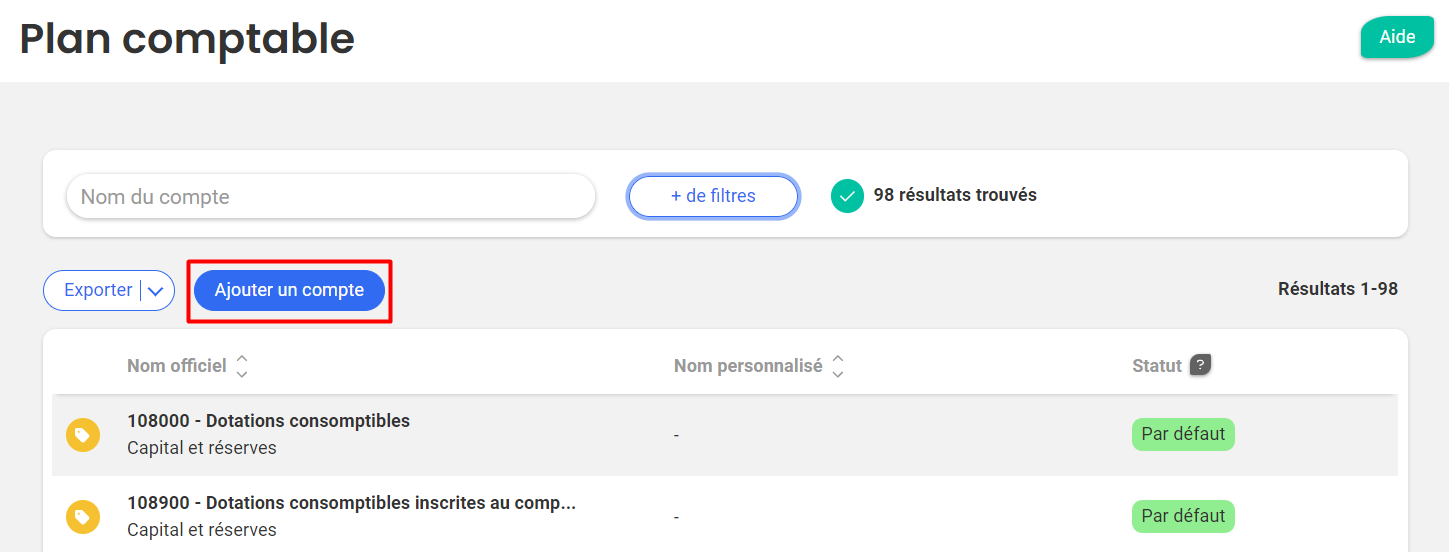
Task: Click the yellow tag icon for account 108000
Action: [x=83, y=435]
